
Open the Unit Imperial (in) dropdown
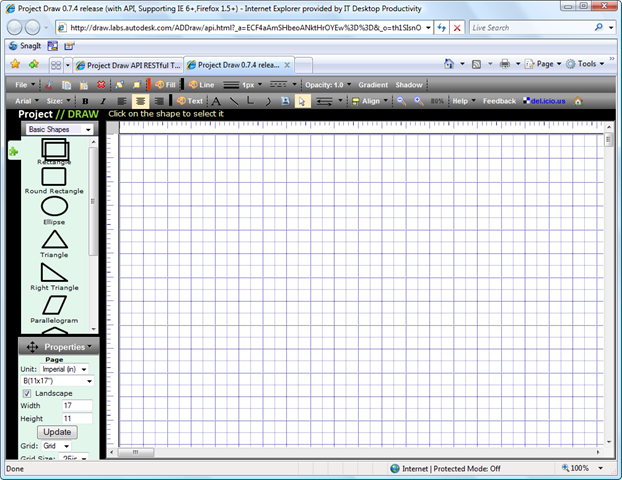pyautogui.click(x=66, y=369)
